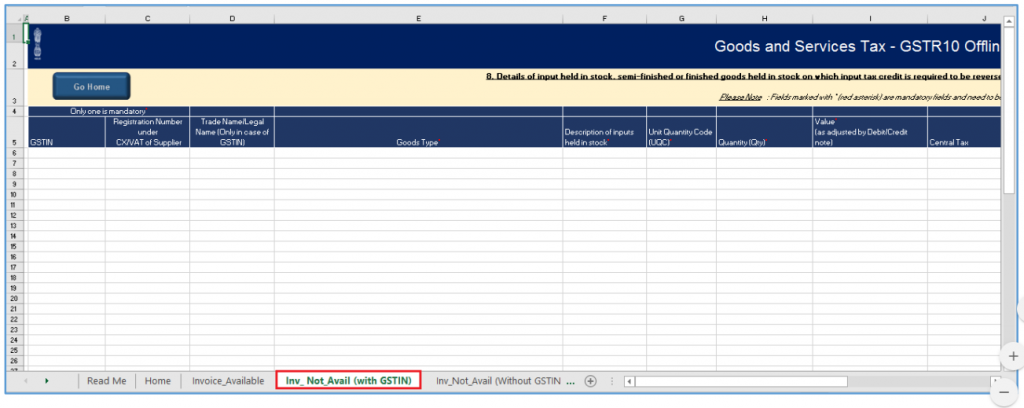This screenshot has height=408, width=1024.
Task: Click the government emblem logo
Action: click(x=37, y=44)
